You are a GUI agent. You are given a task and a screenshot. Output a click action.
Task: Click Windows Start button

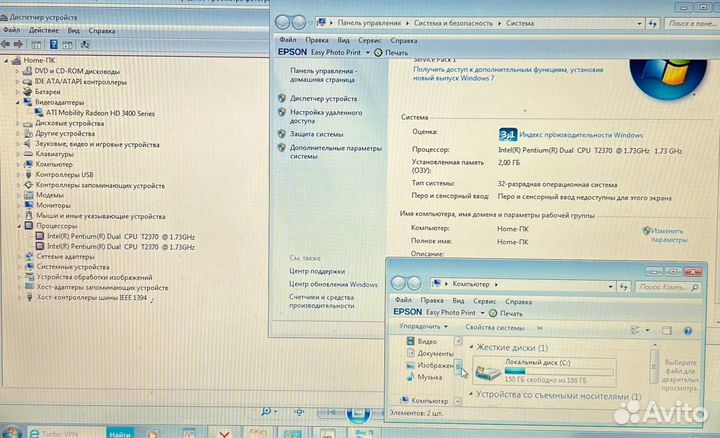11,432
